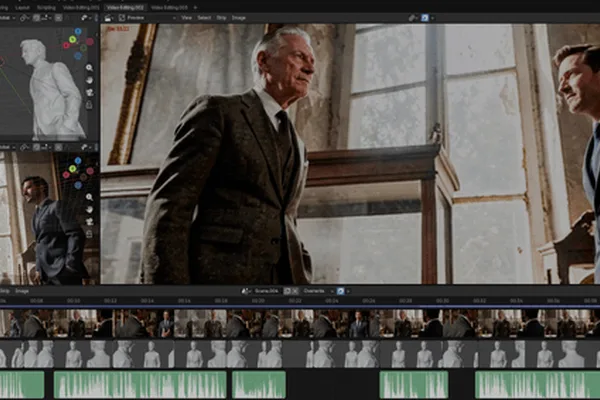Toggle proportional editing in the lower viewport header
This screenshot has height=400, width=600.
click(58, 147)
